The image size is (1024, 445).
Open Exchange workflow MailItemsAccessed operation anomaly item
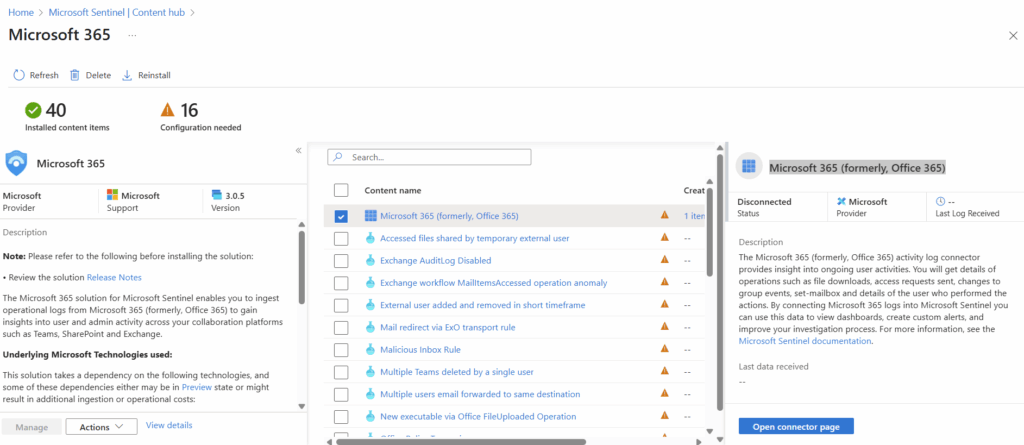click(494, 283)
